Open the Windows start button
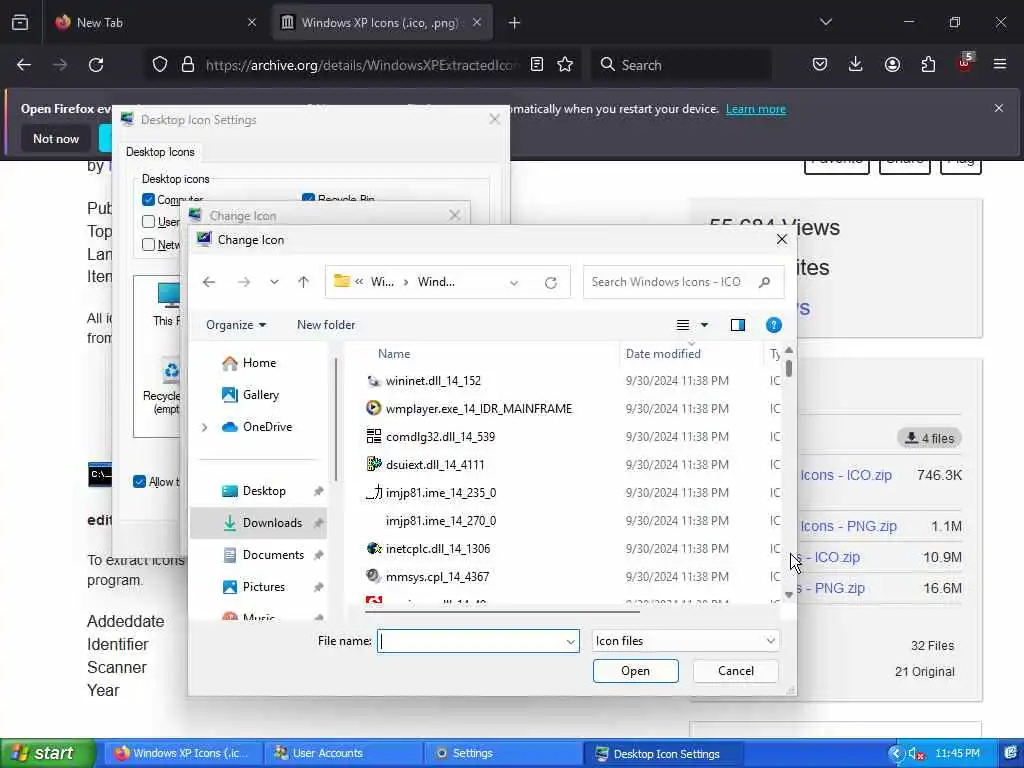 pos(46,754)
